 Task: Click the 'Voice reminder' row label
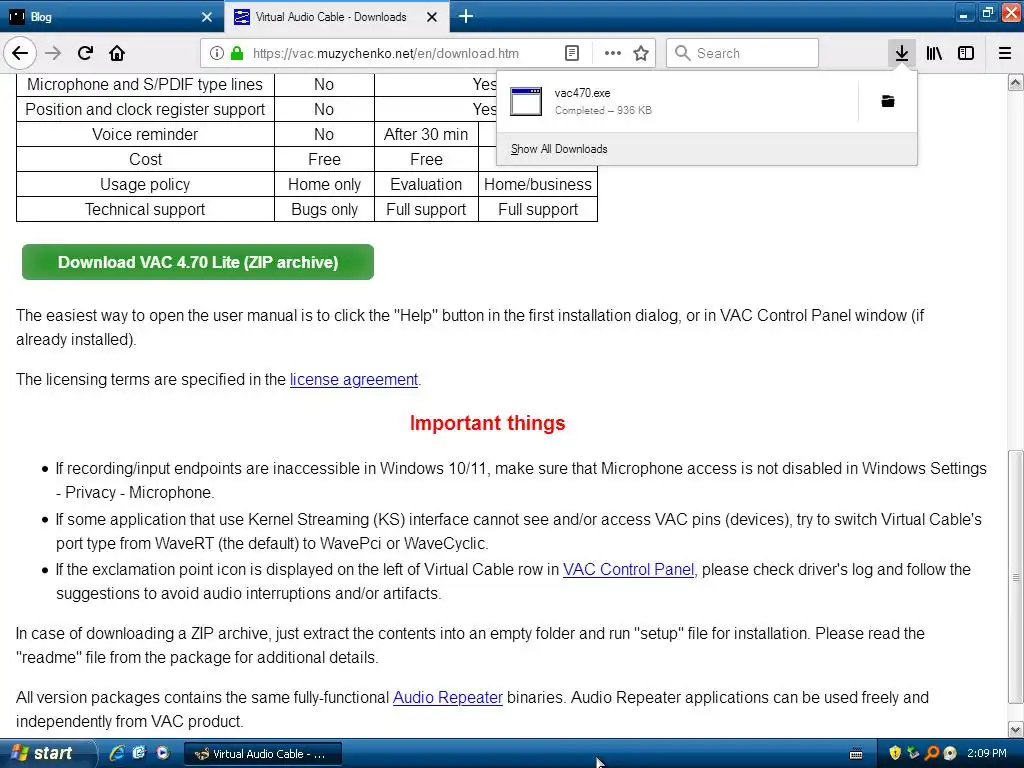(x=145, y=135)
